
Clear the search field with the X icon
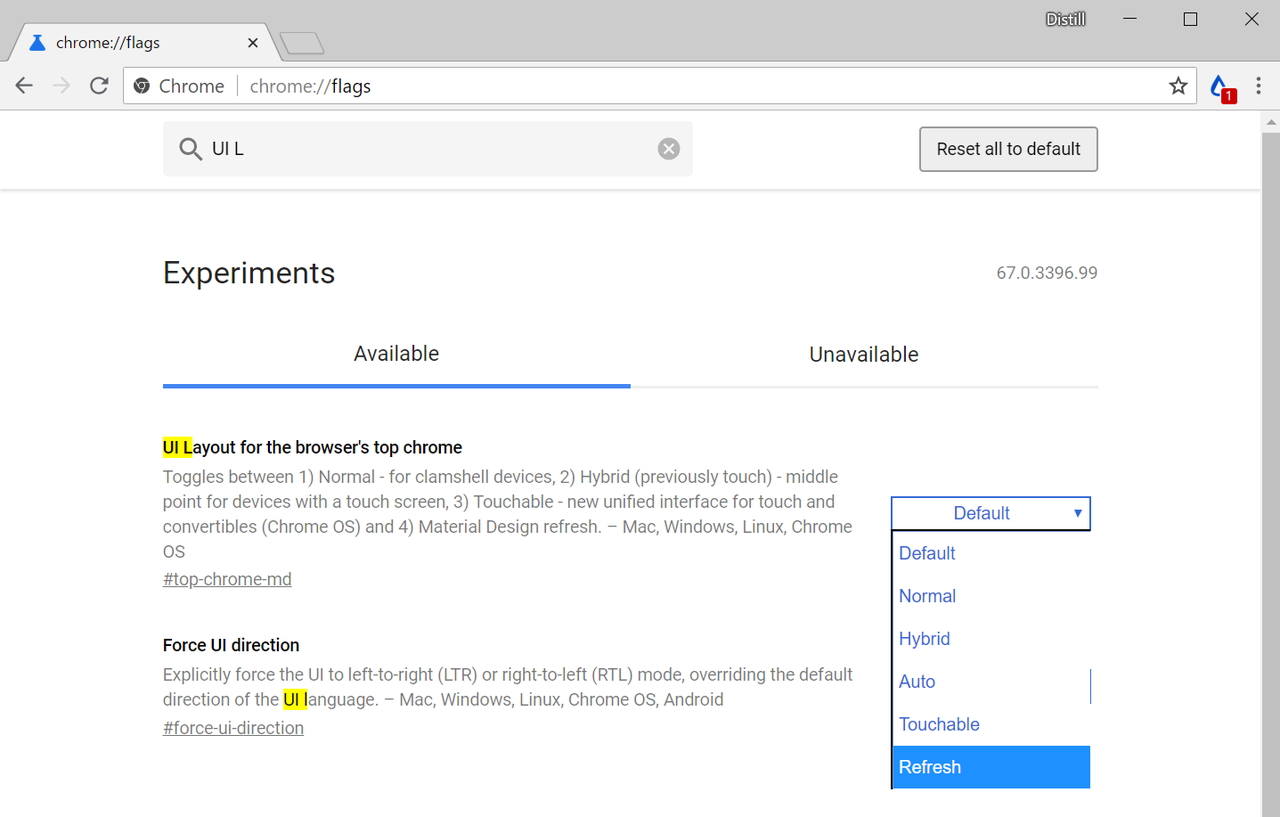668,148
